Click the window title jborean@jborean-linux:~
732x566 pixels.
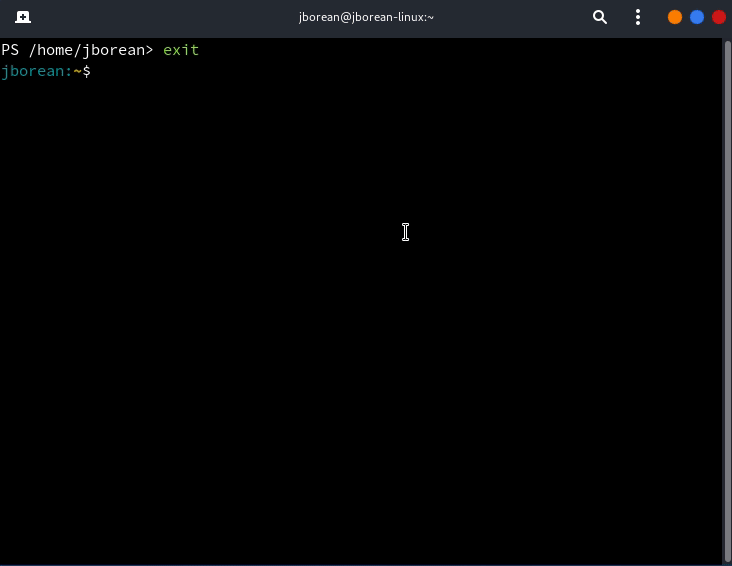pos(366,17)
